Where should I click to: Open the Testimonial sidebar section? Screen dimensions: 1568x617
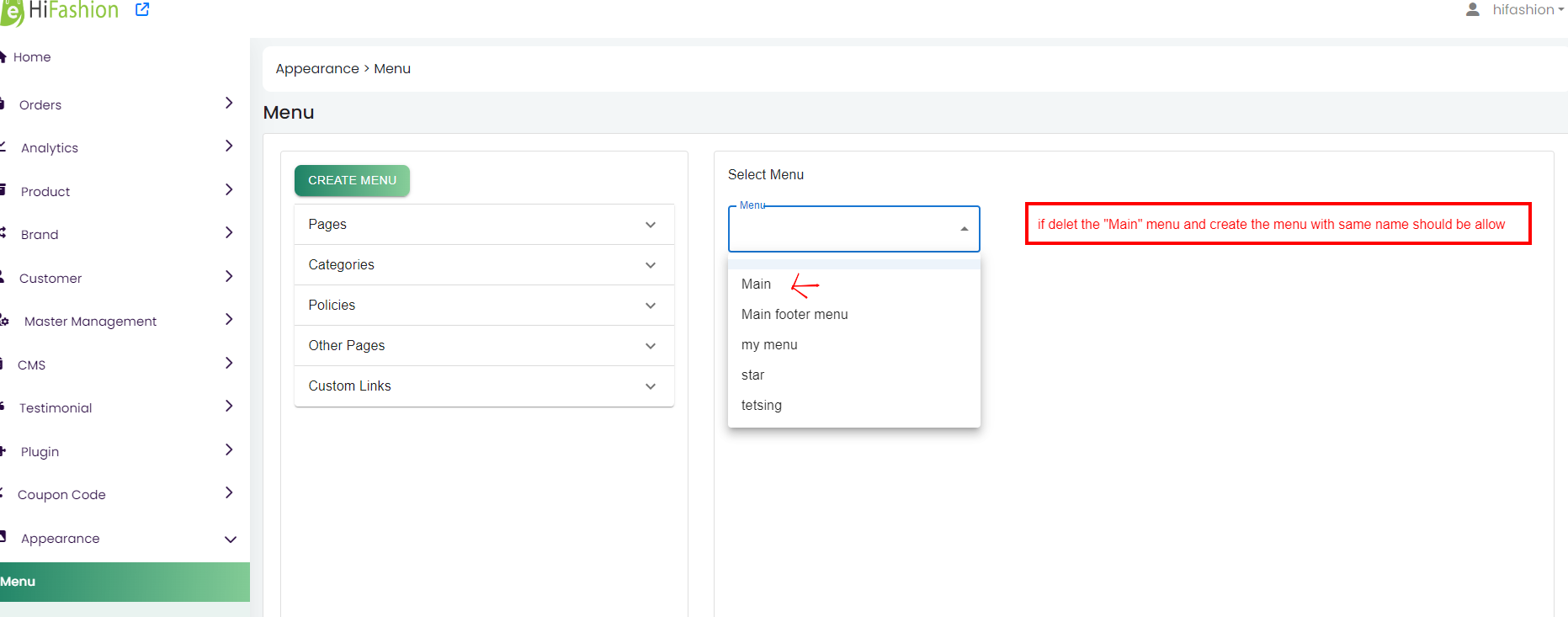pos(56,408)
